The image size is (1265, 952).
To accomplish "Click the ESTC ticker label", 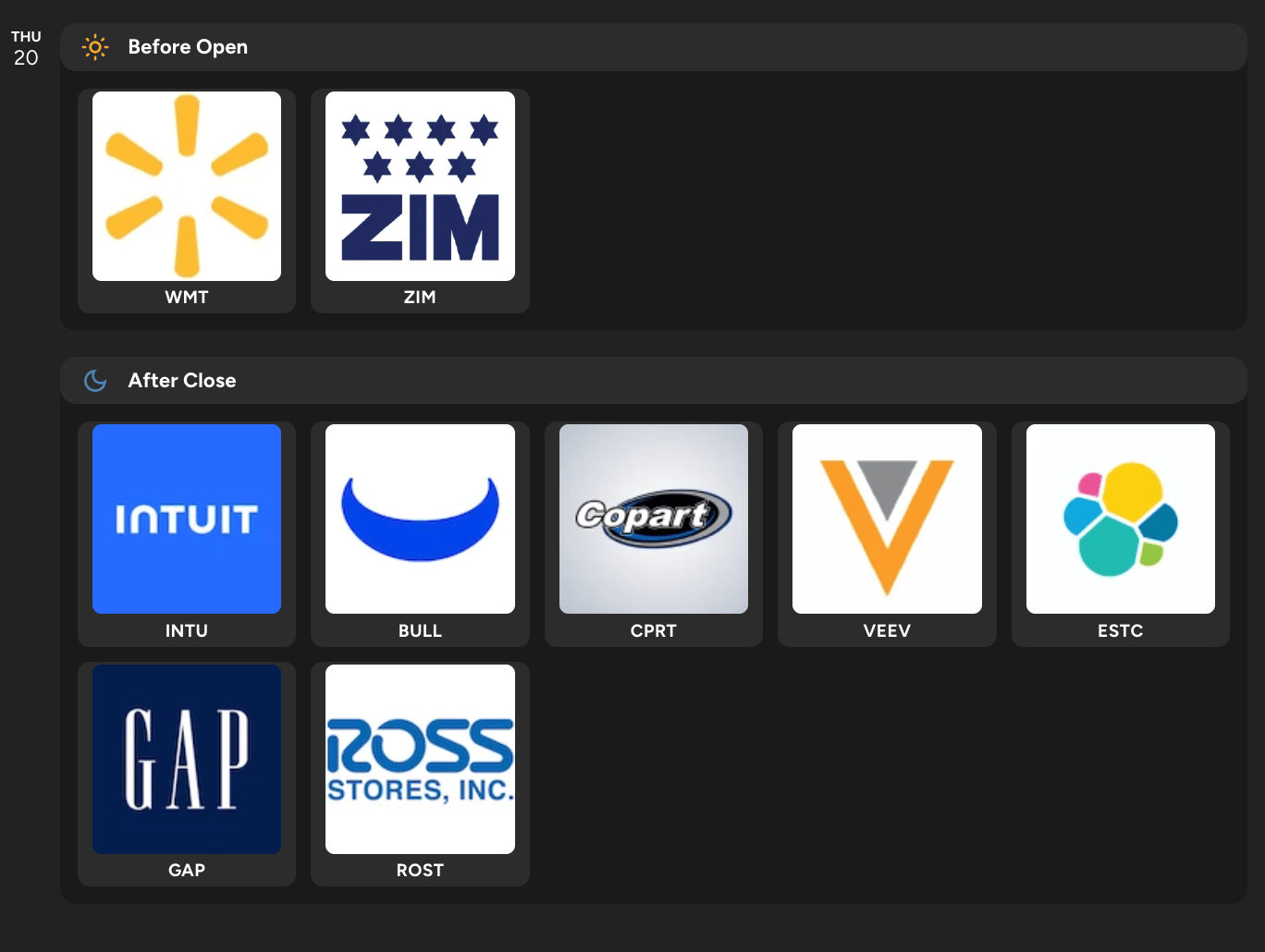I will click(x=1121, y=630).
